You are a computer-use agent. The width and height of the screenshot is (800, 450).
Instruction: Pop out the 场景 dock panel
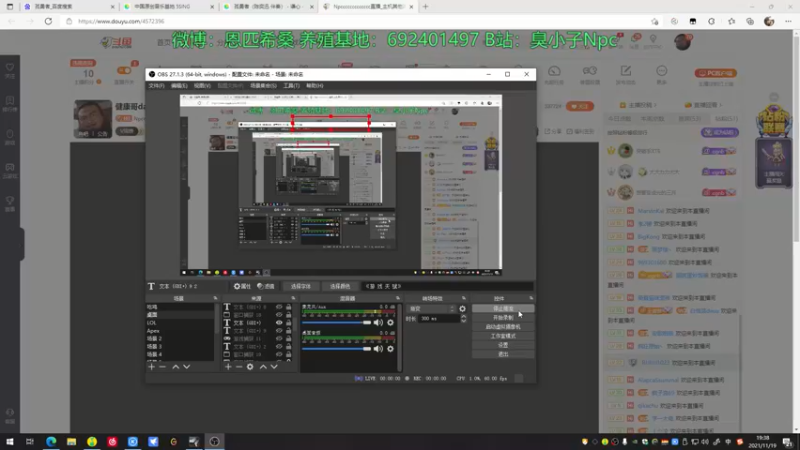tap(215, 298)
